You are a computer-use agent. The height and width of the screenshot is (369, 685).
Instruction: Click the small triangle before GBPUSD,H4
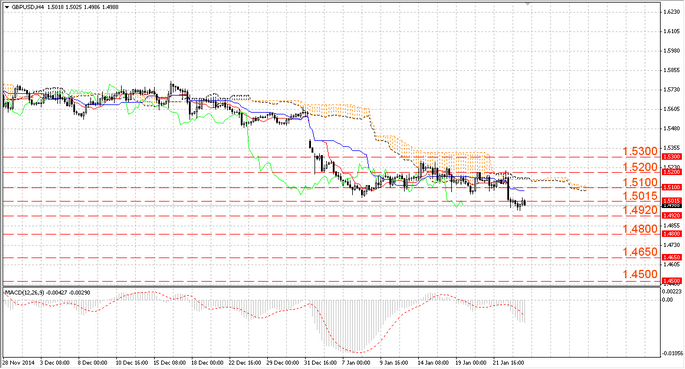(x=7, y=7)
